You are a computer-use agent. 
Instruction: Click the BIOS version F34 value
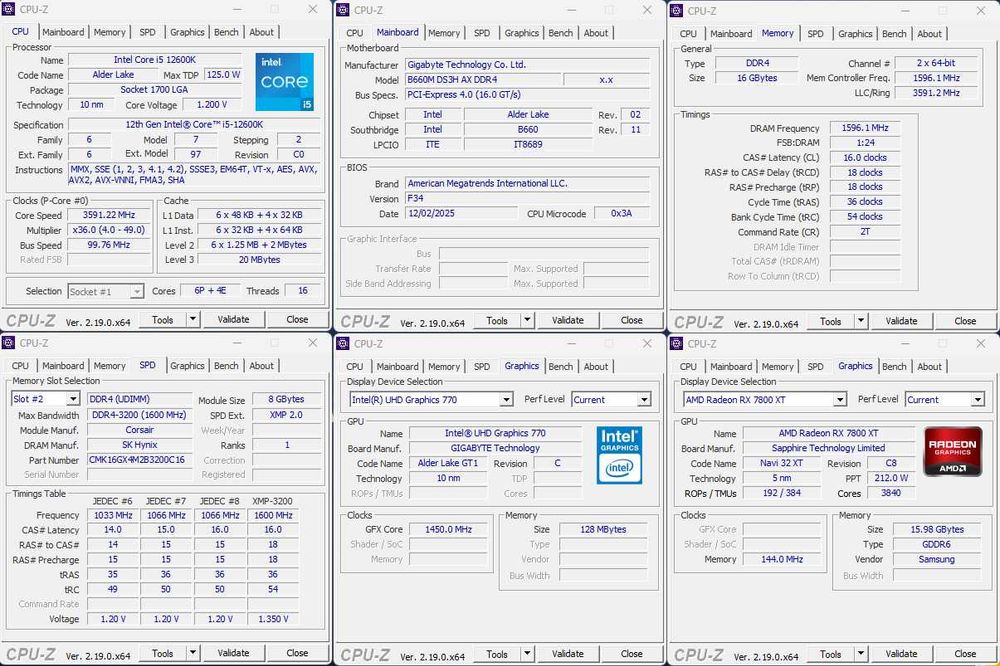(527, 198)
